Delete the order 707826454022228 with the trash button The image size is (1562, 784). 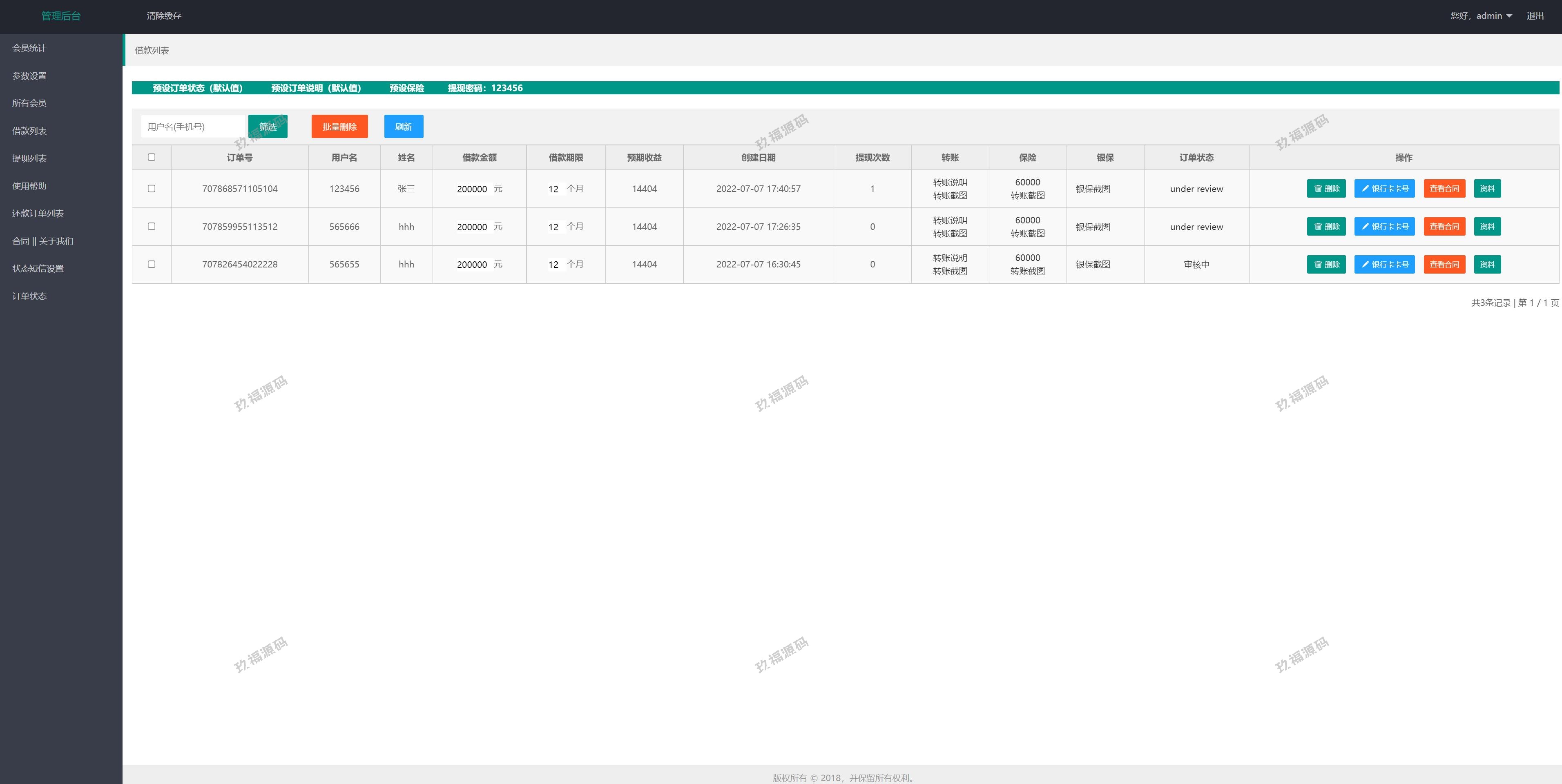[x=1325, y=264]
